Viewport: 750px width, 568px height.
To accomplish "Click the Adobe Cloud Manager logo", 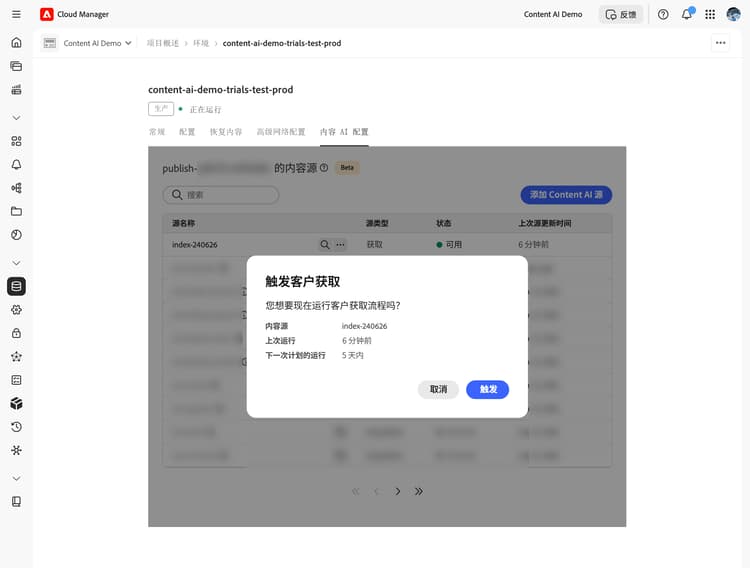I will point(46,14).
